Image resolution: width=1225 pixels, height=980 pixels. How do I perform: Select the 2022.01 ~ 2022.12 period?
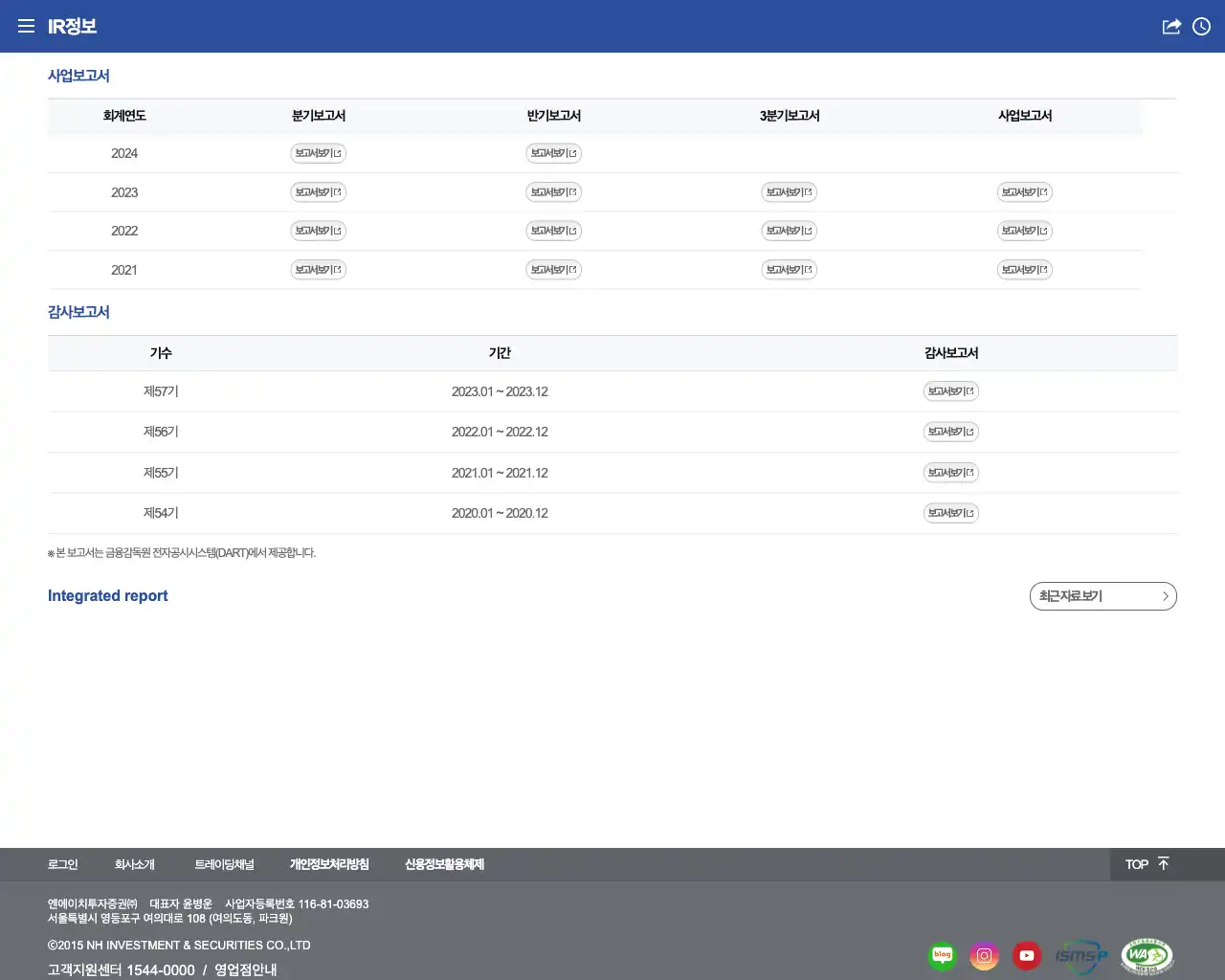[x=500, y=432]
